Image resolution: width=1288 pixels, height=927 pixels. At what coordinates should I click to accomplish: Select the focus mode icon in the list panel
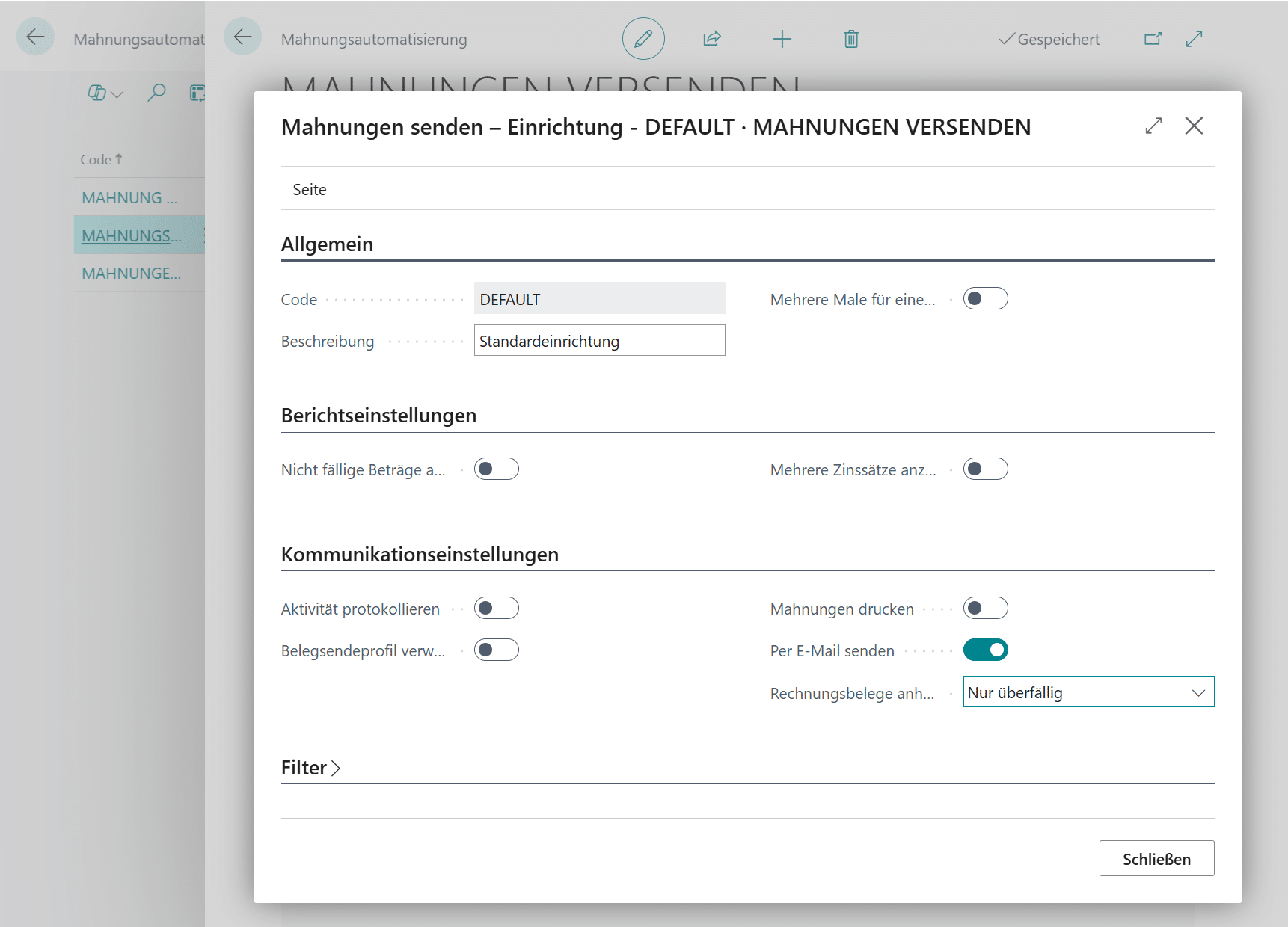click(x=197, y=93)
